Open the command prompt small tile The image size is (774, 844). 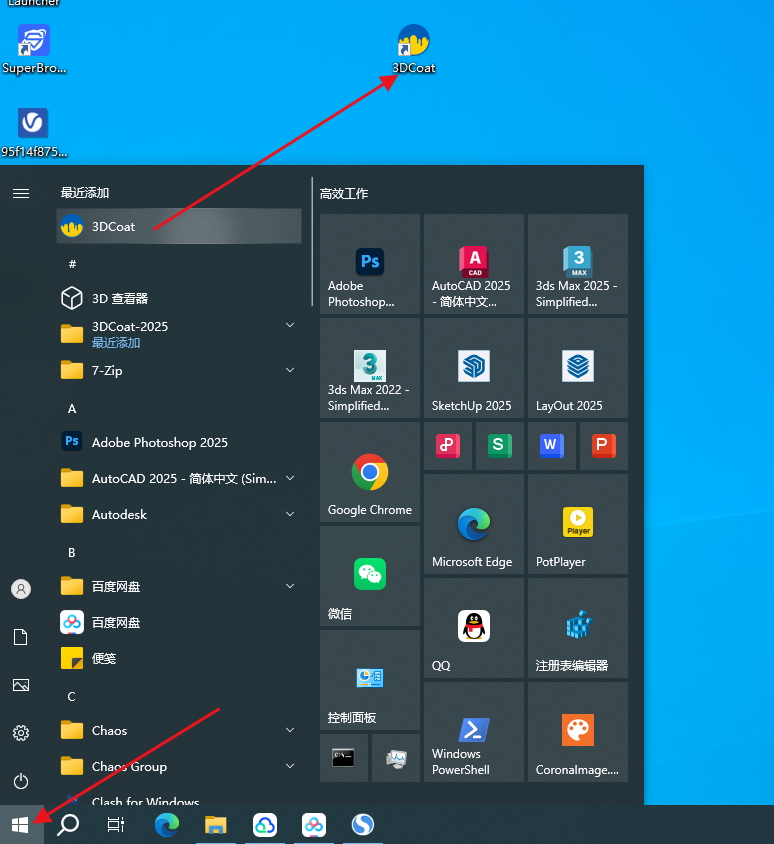click(x=343, y=758)
